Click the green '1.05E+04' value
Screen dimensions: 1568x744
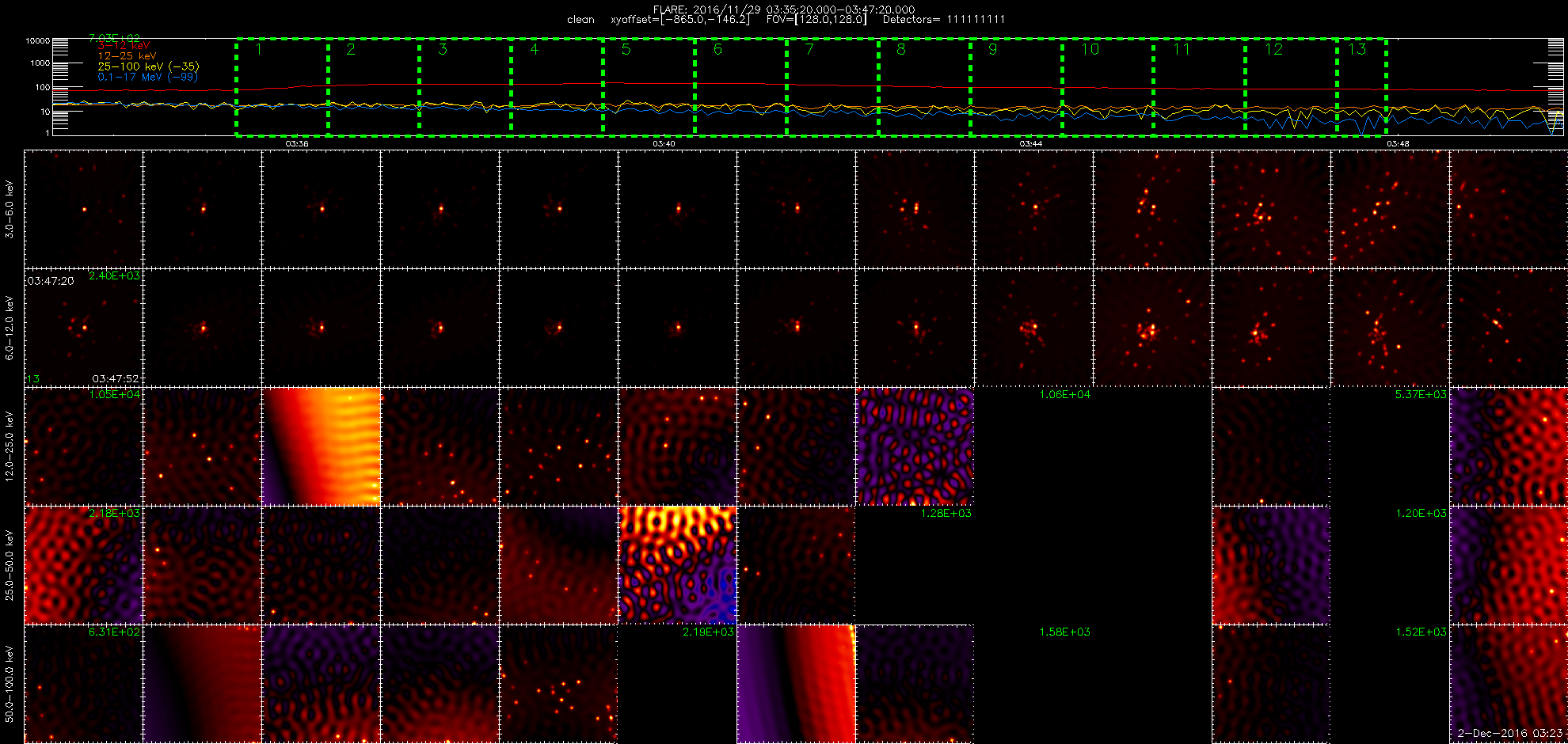tap(114, 395)
